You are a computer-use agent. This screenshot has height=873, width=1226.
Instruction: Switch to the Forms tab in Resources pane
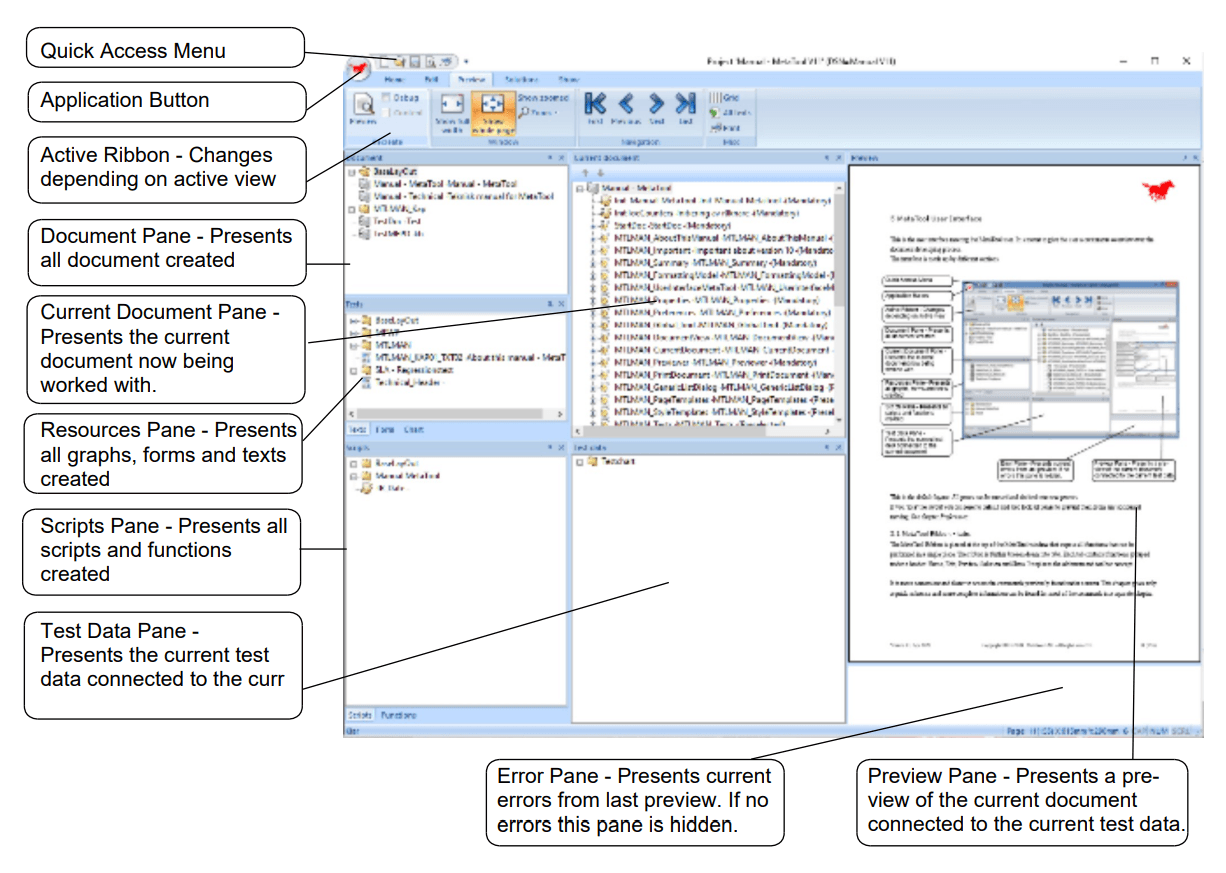pos(385,430)
